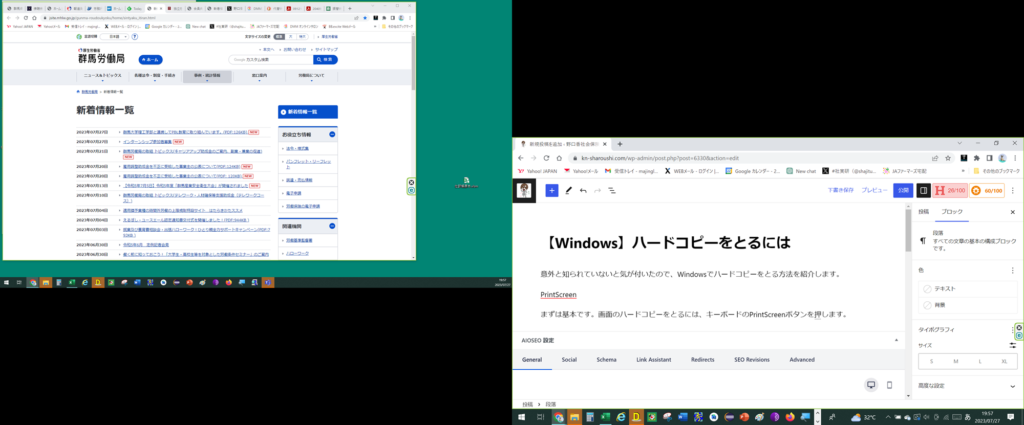Click the site avatar logo in WordPress editor
This screenshot has height=425, width=1024.
click(x=524, y=190)
